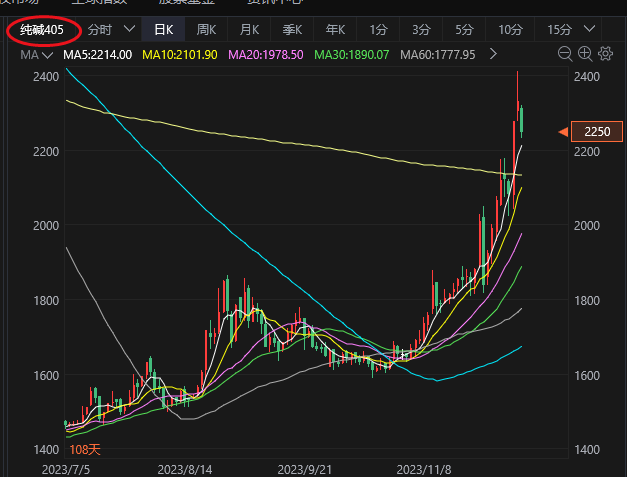The width and height of the screenshot is (627, 477).
Task: Select the 季K quarterly tab
Action: coord(292,30)
